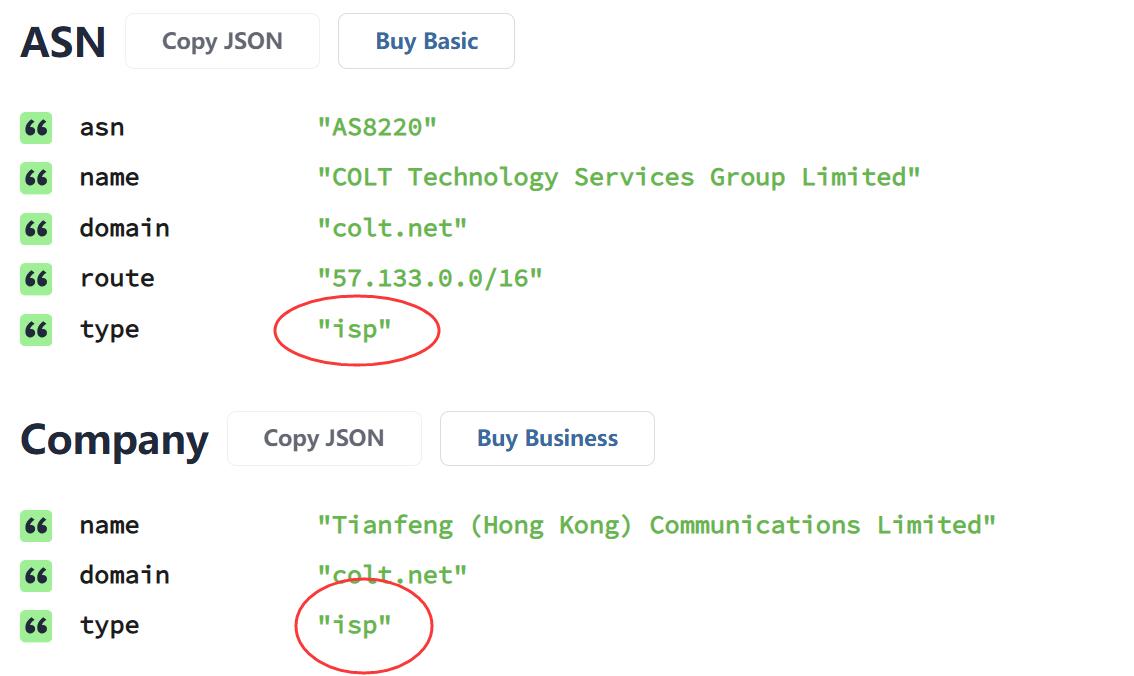Click the circled "isp" ASN type value
The width and height of the screenshot is (1134, 676).
[355, 330]
